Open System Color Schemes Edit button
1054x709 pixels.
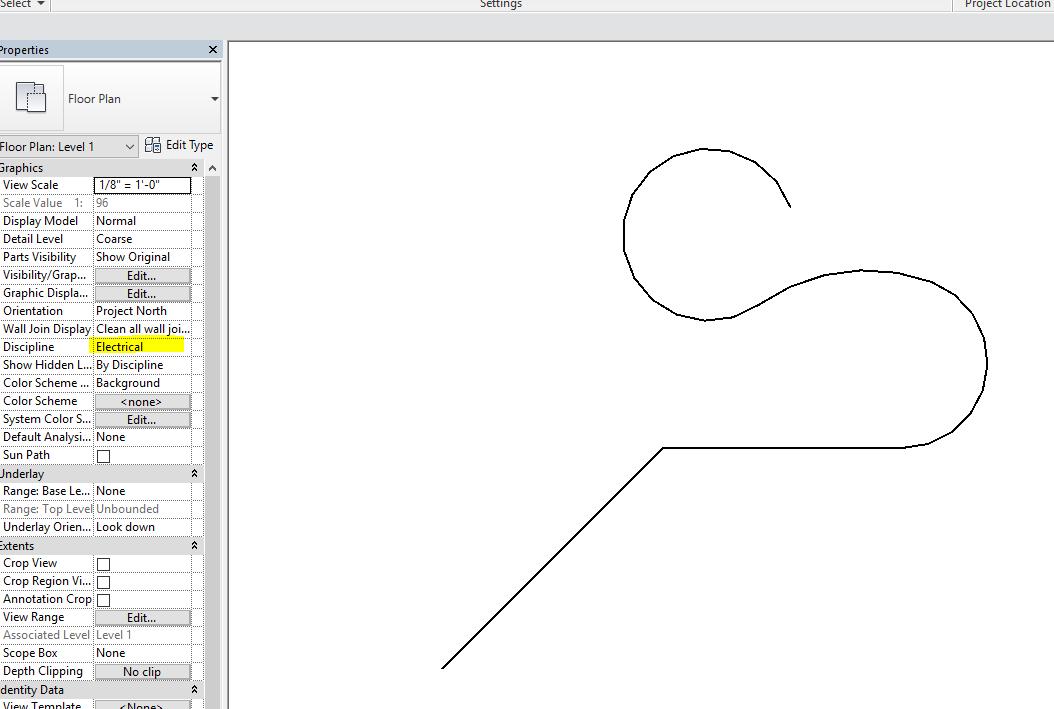pos(142,420)
